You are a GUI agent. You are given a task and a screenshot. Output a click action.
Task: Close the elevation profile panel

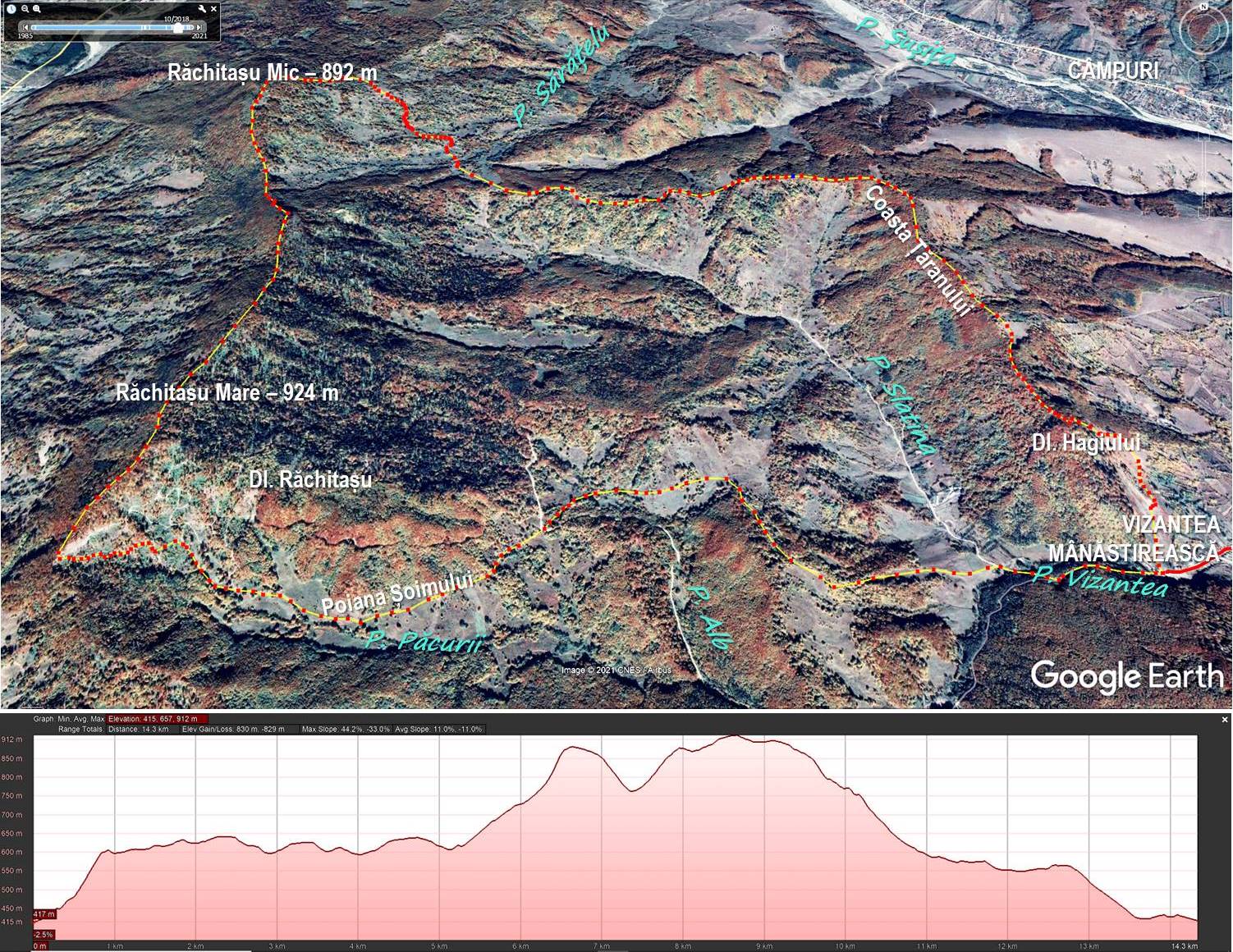coord(1225,720)
